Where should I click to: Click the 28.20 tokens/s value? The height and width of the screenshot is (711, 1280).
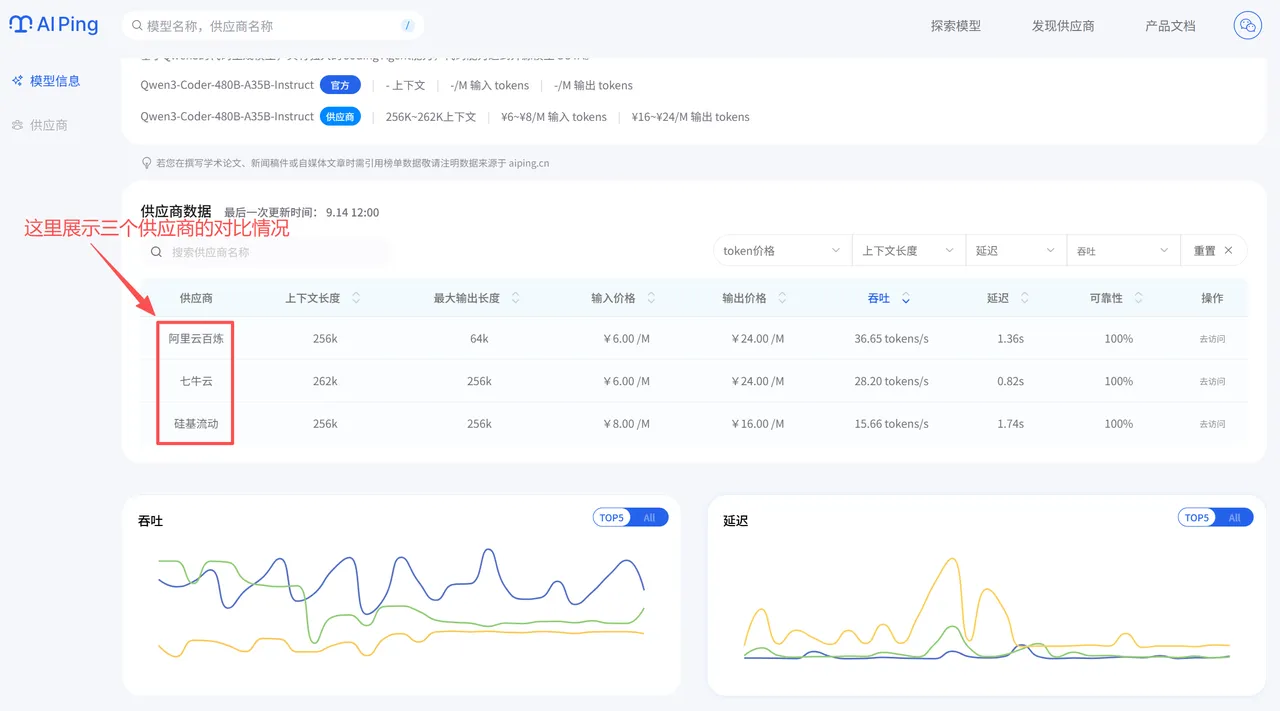coord(891,381)
